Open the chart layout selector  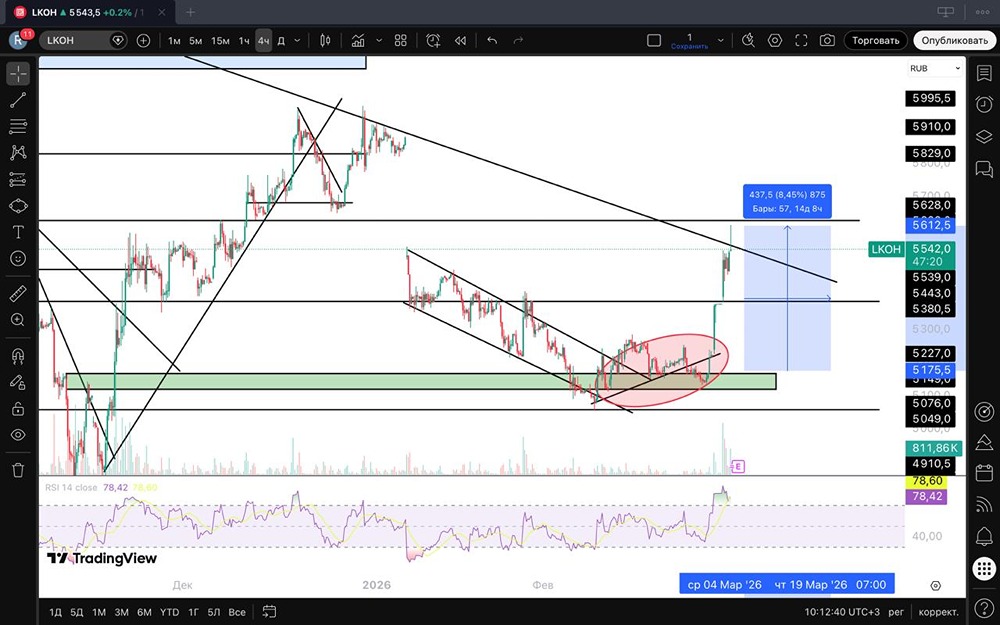coord(654,40)
